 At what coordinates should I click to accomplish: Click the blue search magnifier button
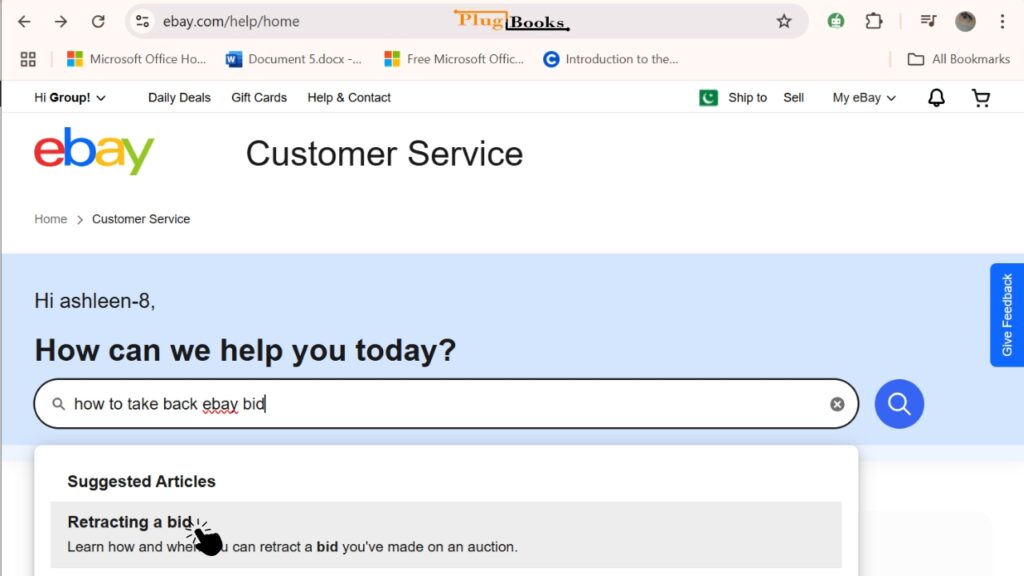coord(899,404)
